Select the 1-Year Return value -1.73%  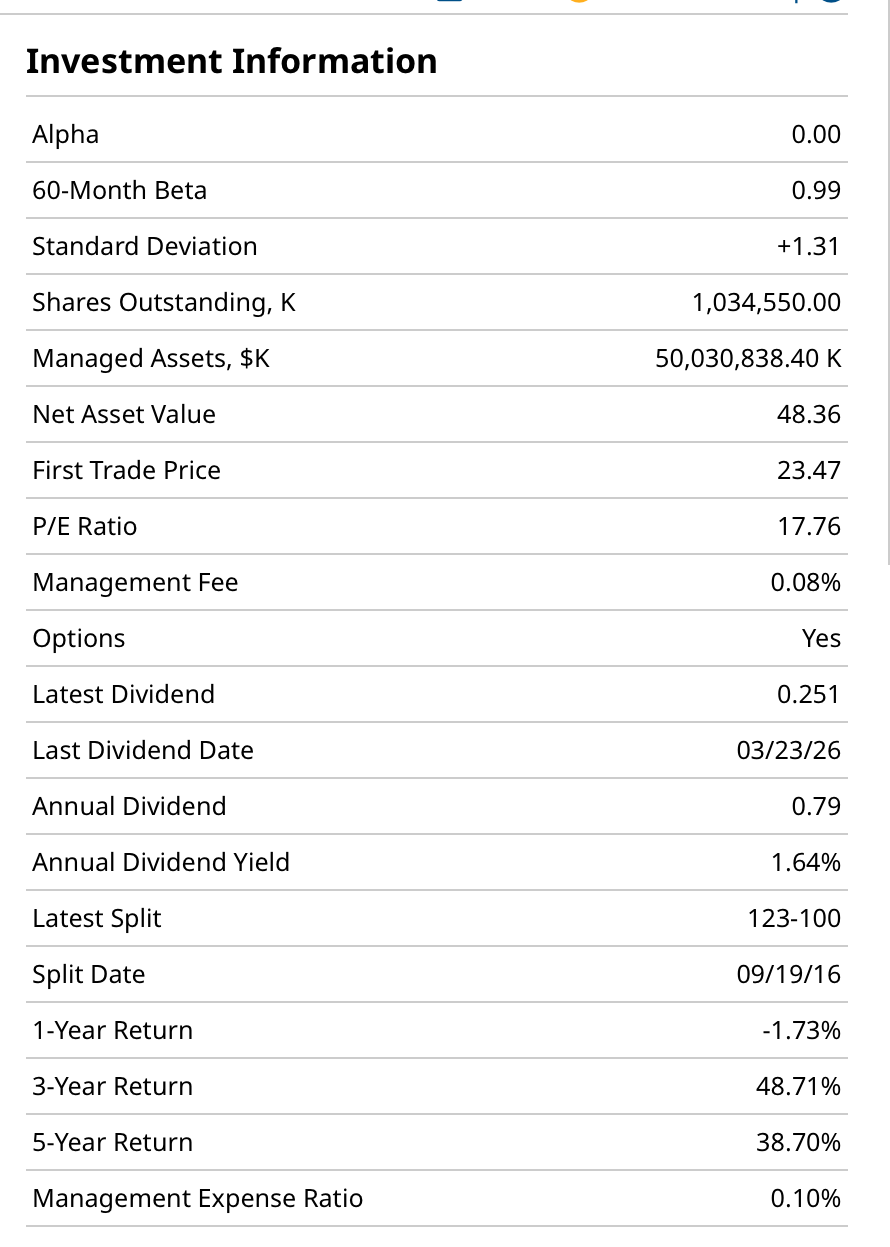801,1030
